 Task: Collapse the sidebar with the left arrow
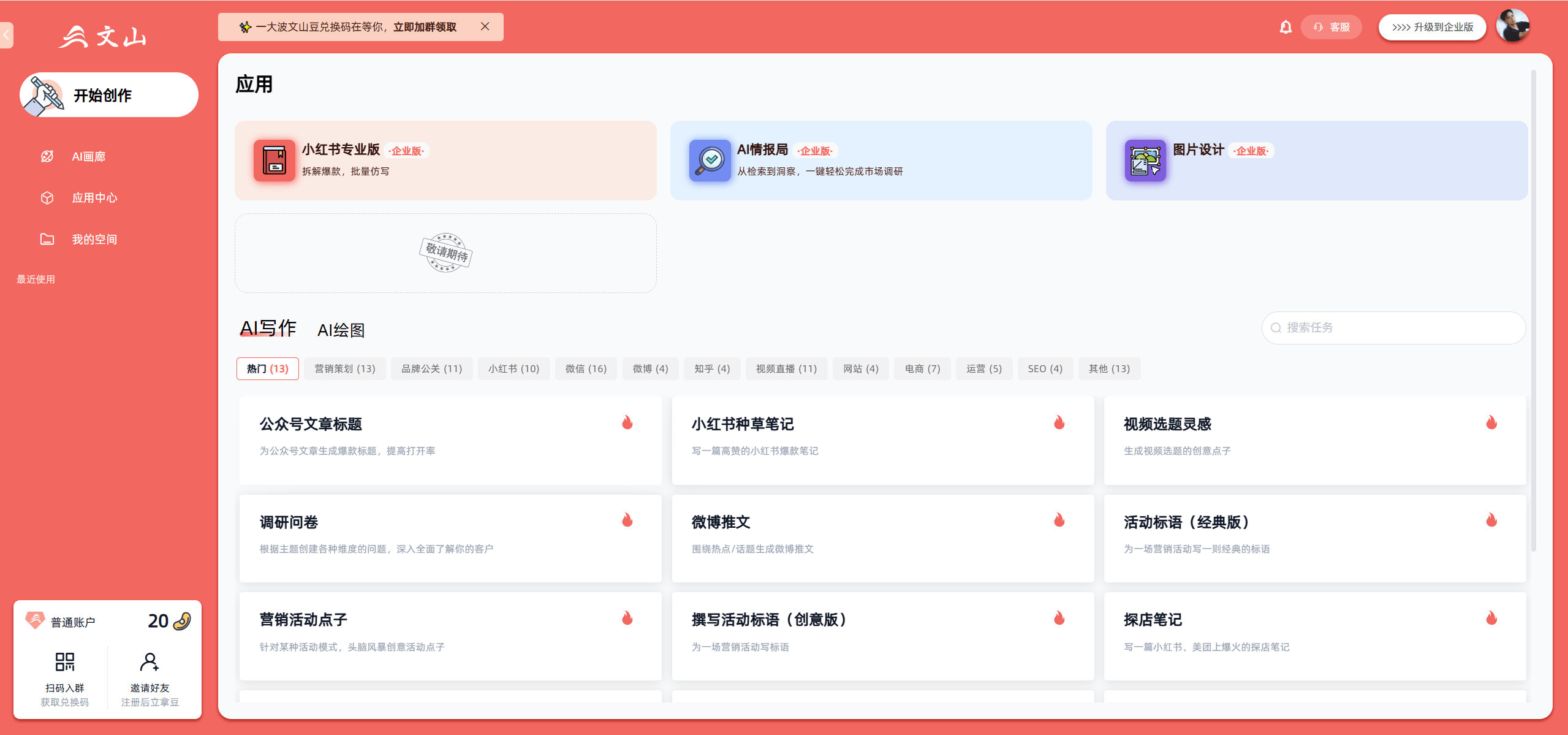[x=6, y=35]
